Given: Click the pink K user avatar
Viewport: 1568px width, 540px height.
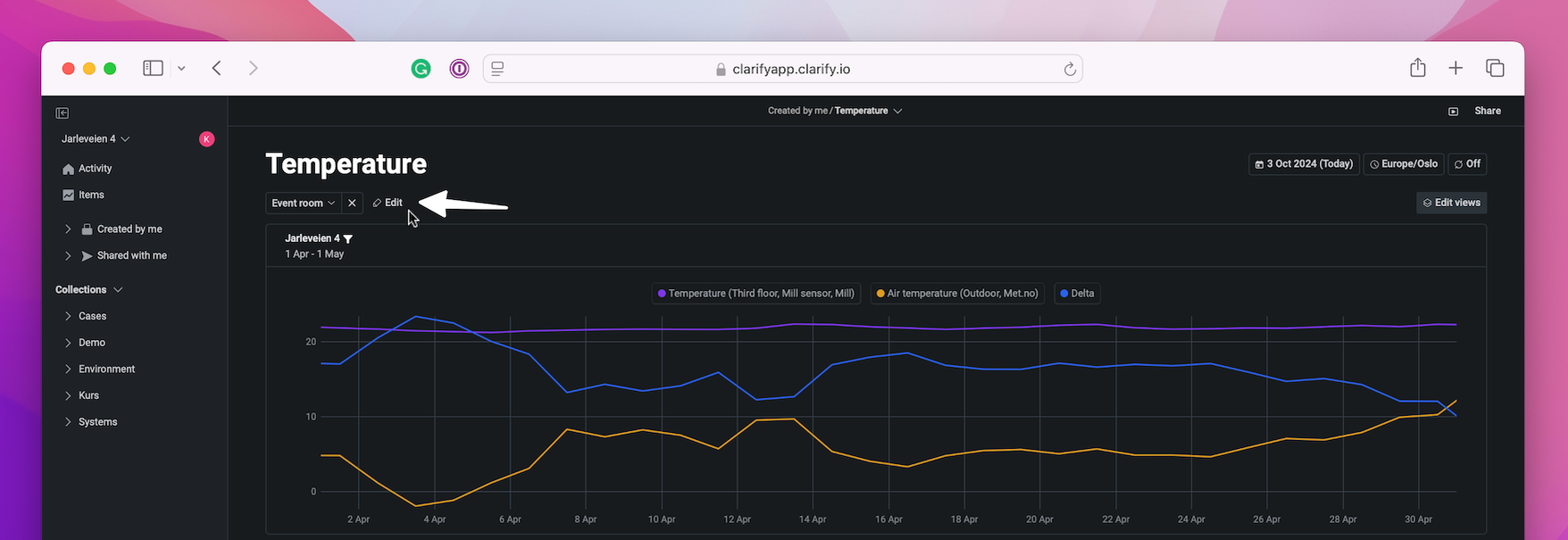Looking at the screenshot, I should click(x=207, y=139).
